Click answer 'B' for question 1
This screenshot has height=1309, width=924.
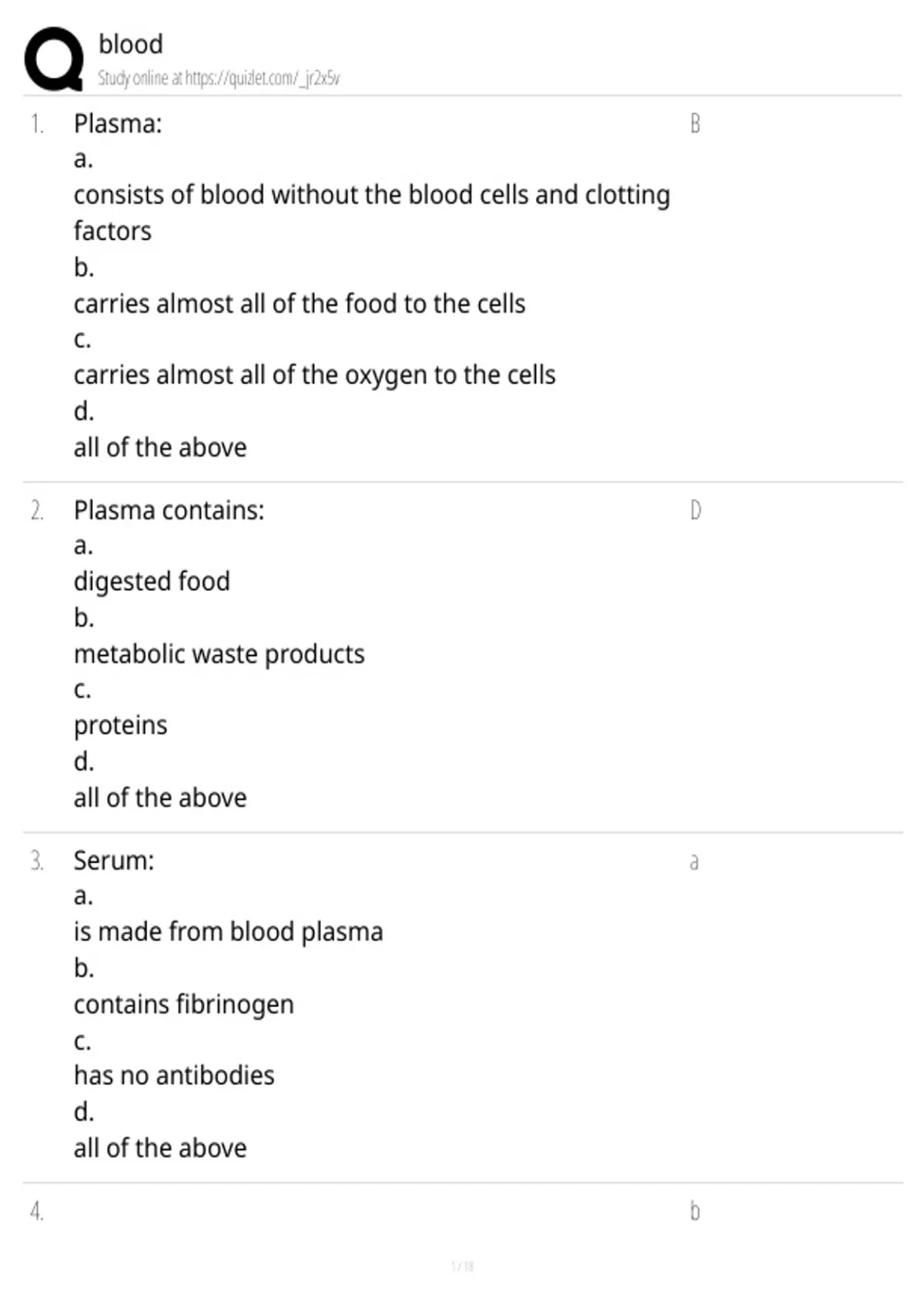tap(695, 123)
